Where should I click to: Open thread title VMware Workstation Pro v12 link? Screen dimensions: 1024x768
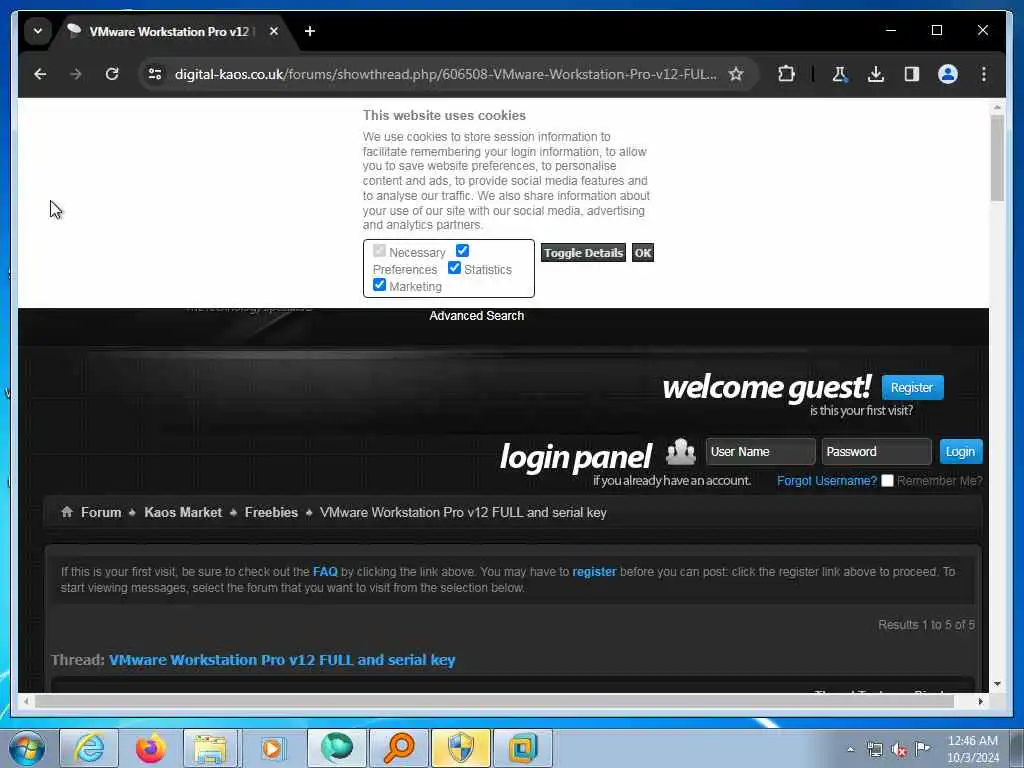282,660
